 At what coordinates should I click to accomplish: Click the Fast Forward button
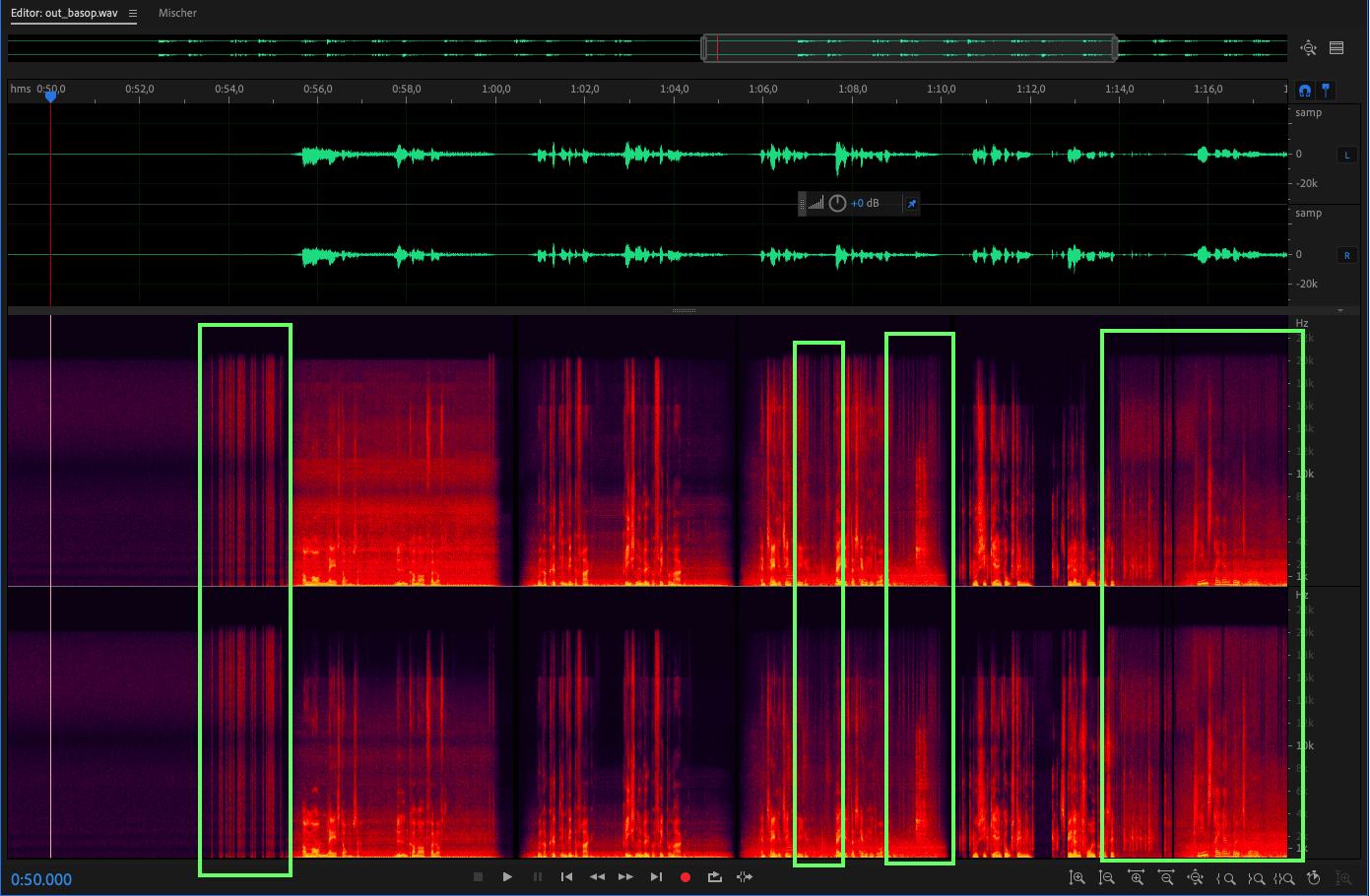pyautogui.click(x=626, y=877)
